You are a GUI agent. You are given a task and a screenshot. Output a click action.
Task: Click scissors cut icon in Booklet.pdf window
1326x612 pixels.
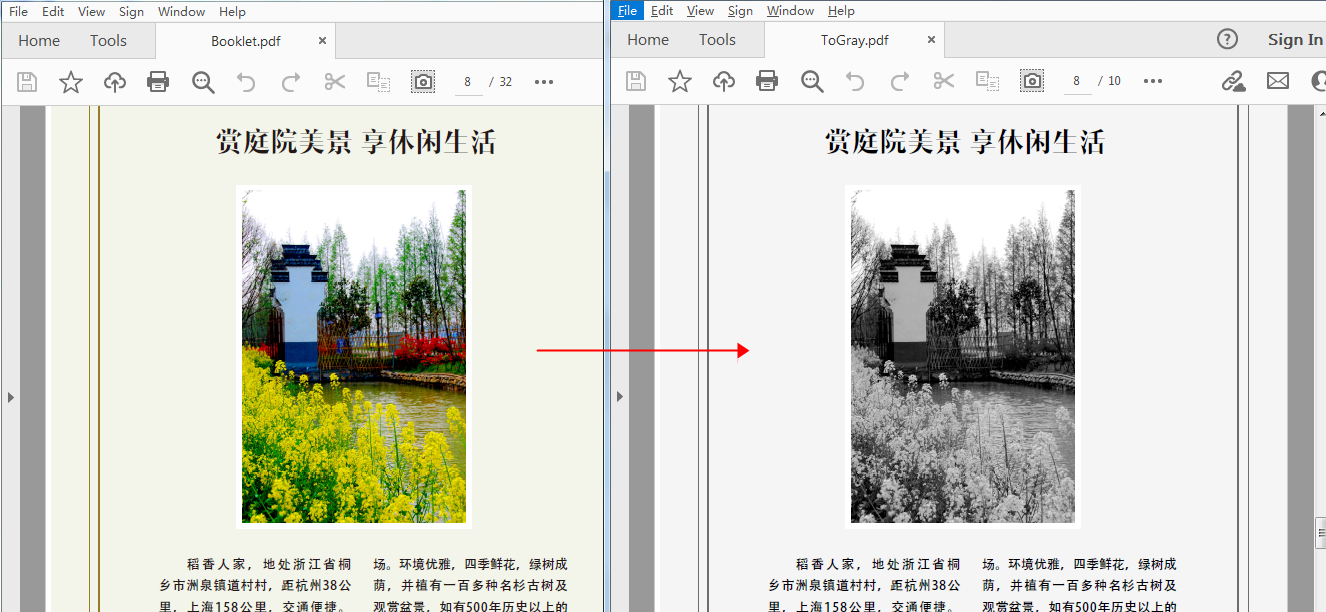click(334, 82)
